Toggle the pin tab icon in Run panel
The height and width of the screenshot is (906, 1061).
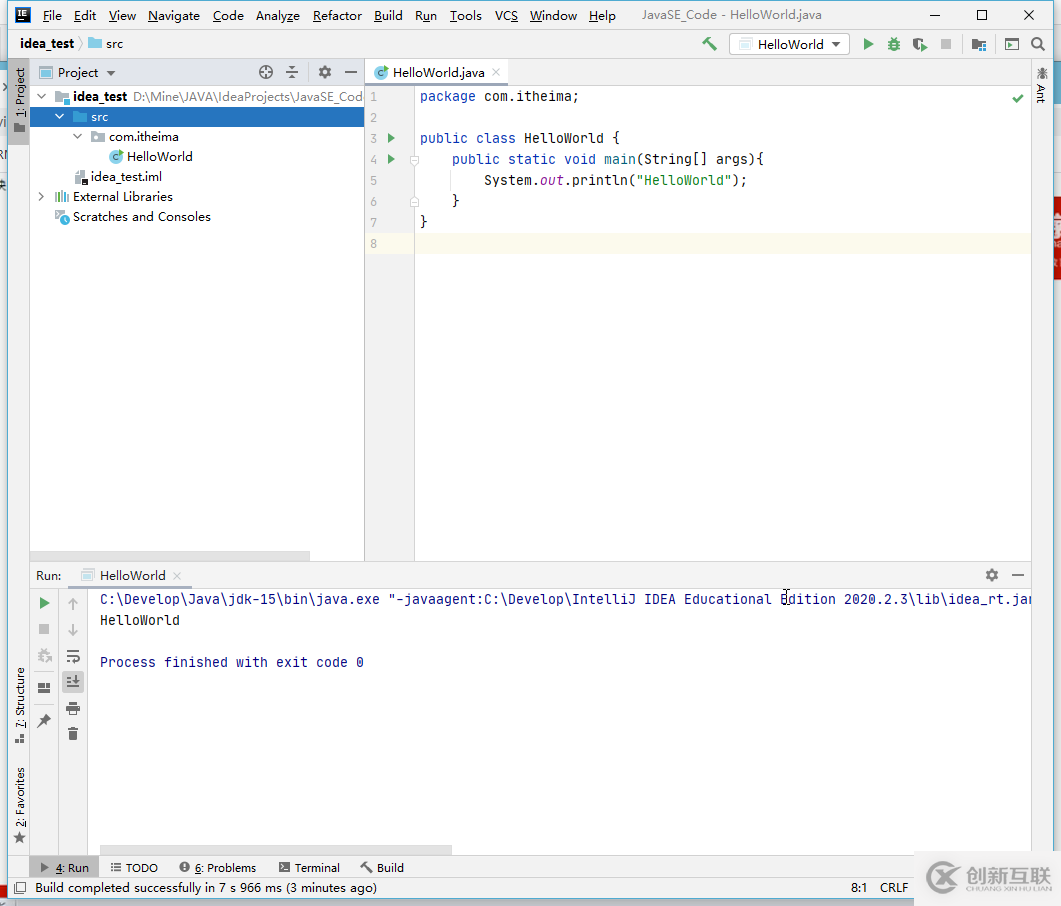tap(44, 721)
